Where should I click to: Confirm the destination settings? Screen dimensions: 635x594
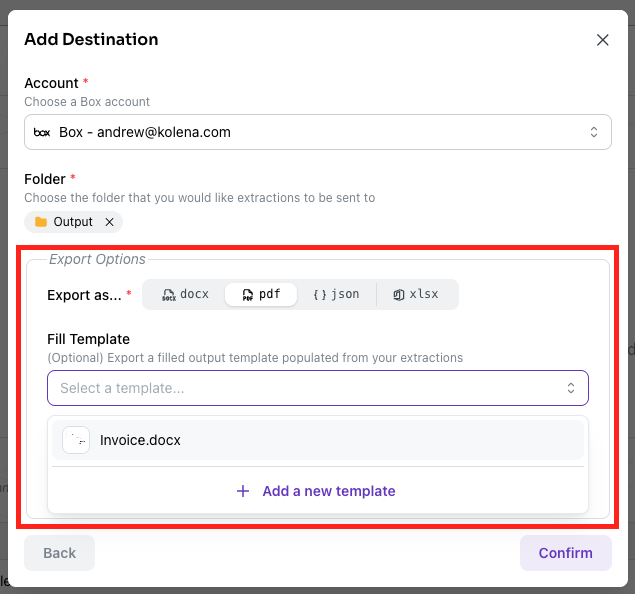565,553
